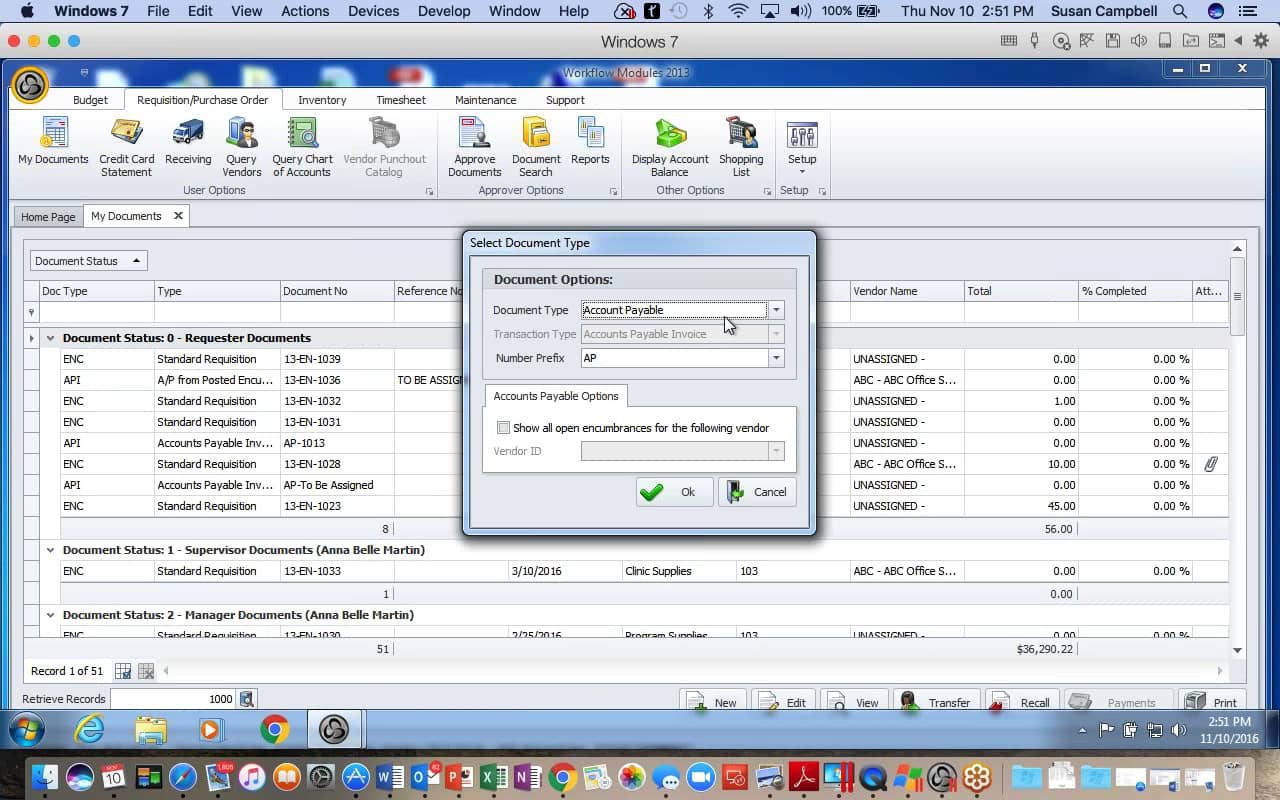Switch to Budget ribbon tab
This screenshot has width=1280, height=800.
coord(90,100)
